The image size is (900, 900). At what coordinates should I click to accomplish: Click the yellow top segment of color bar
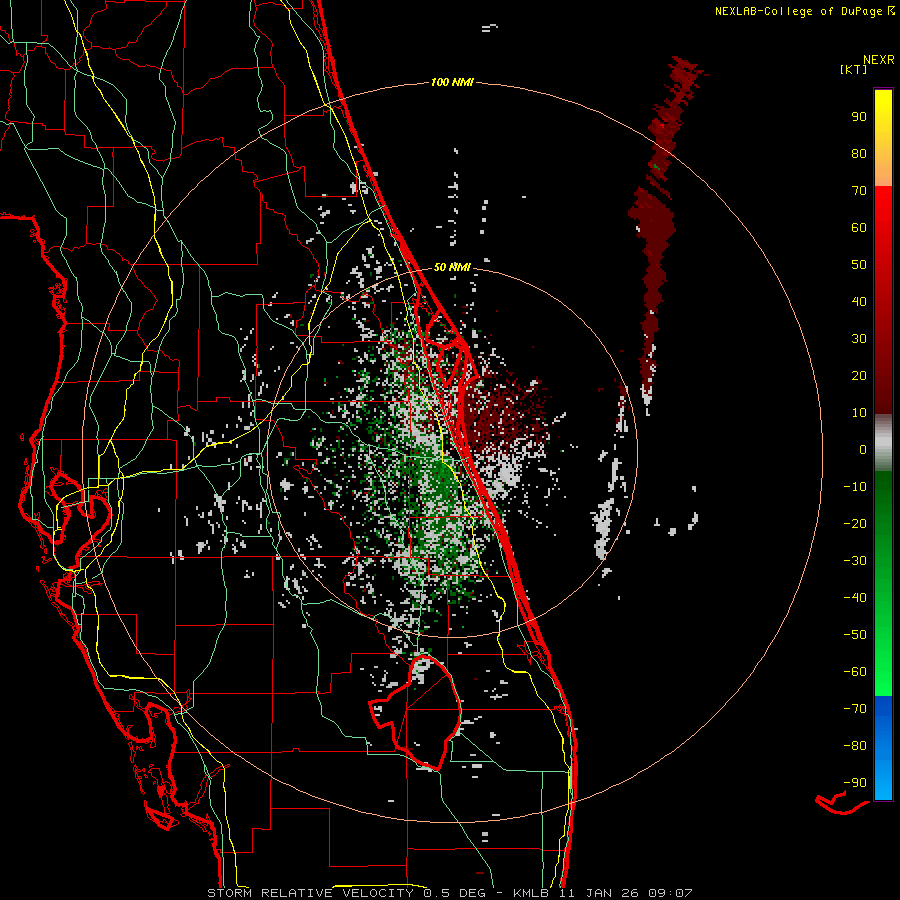click(883, 138)
